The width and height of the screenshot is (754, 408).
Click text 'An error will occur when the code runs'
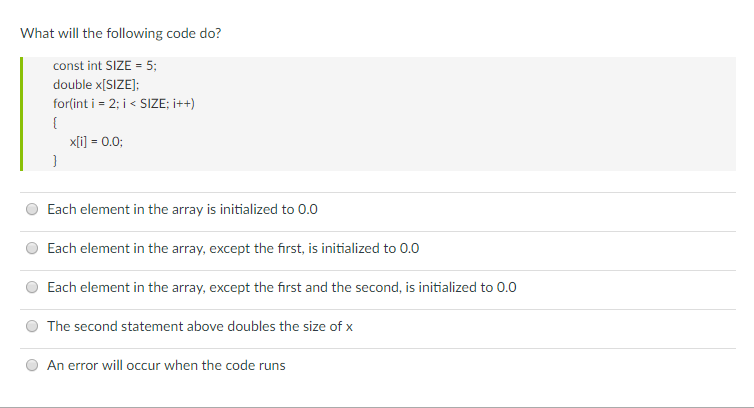click(166, 366)
